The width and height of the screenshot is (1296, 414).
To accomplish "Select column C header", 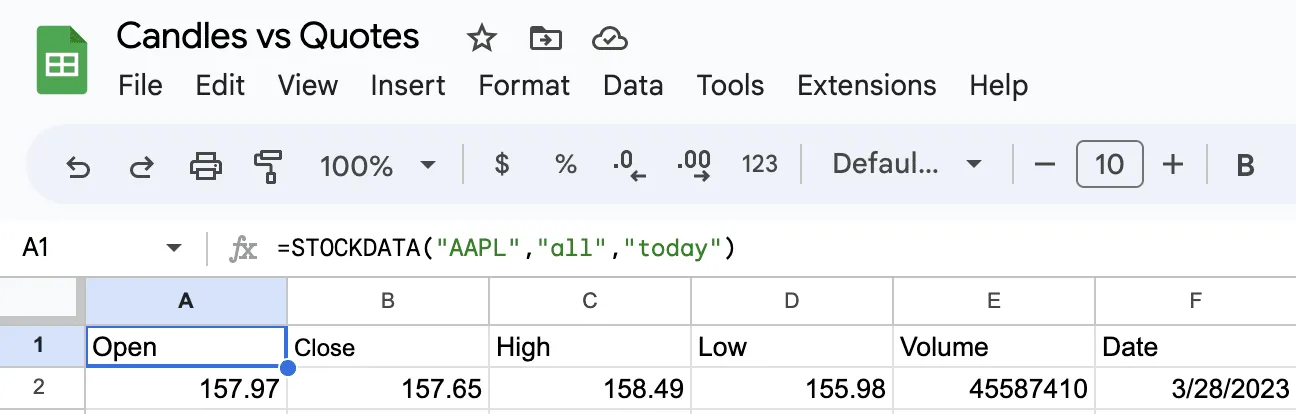I will tap(590, 299).
